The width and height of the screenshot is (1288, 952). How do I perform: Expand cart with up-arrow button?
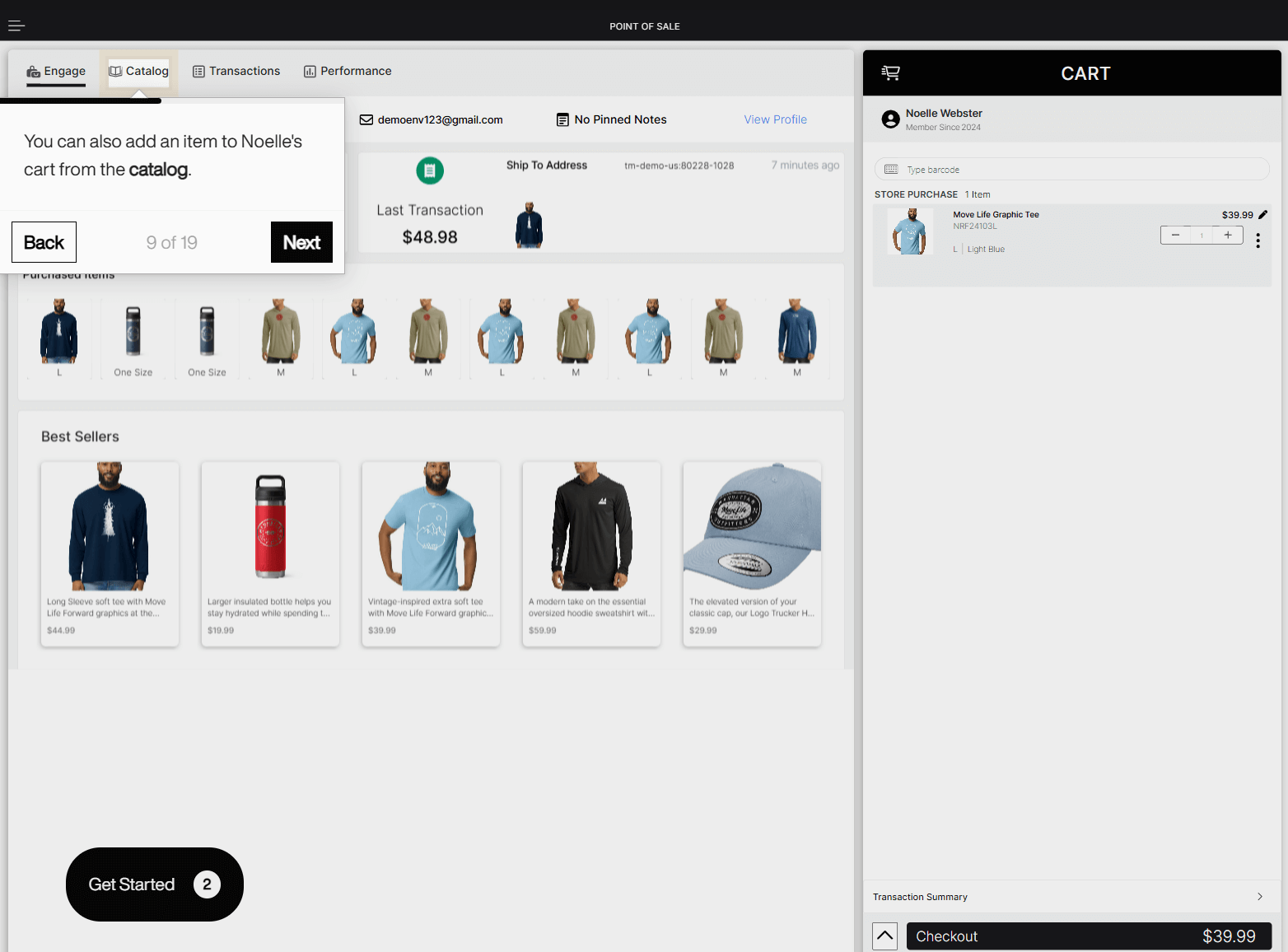(x=885, y=936)
